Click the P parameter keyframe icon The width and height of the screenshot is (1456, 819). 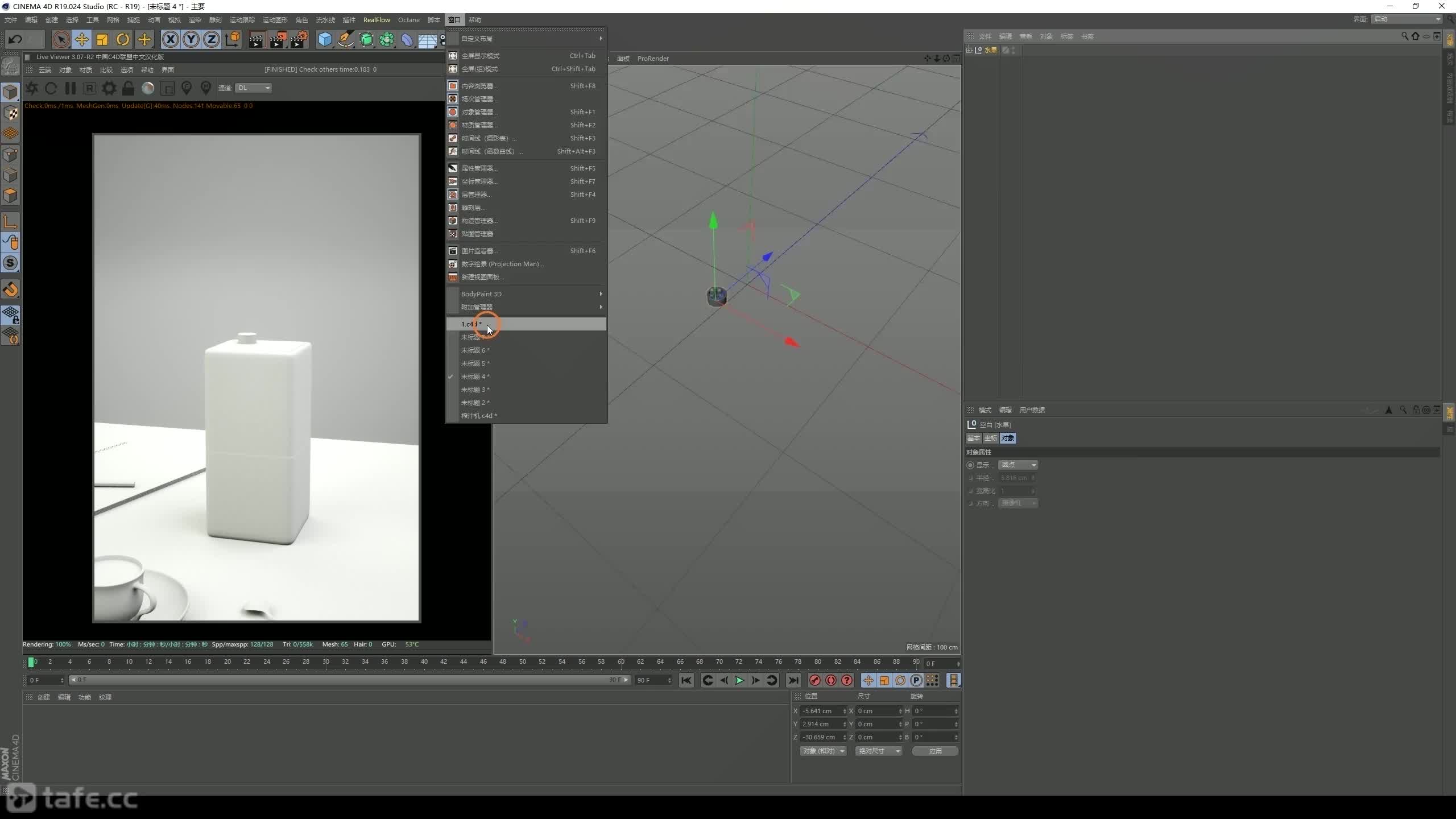tap(916, 681)
